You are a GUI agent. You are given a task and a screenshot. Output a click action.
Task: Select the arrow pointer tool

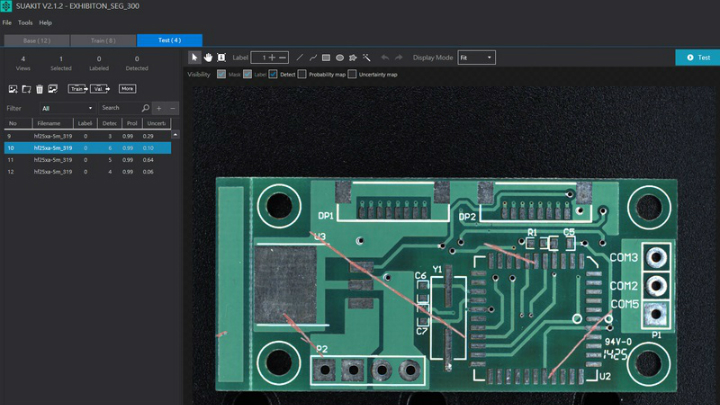(x=195, y=58)
